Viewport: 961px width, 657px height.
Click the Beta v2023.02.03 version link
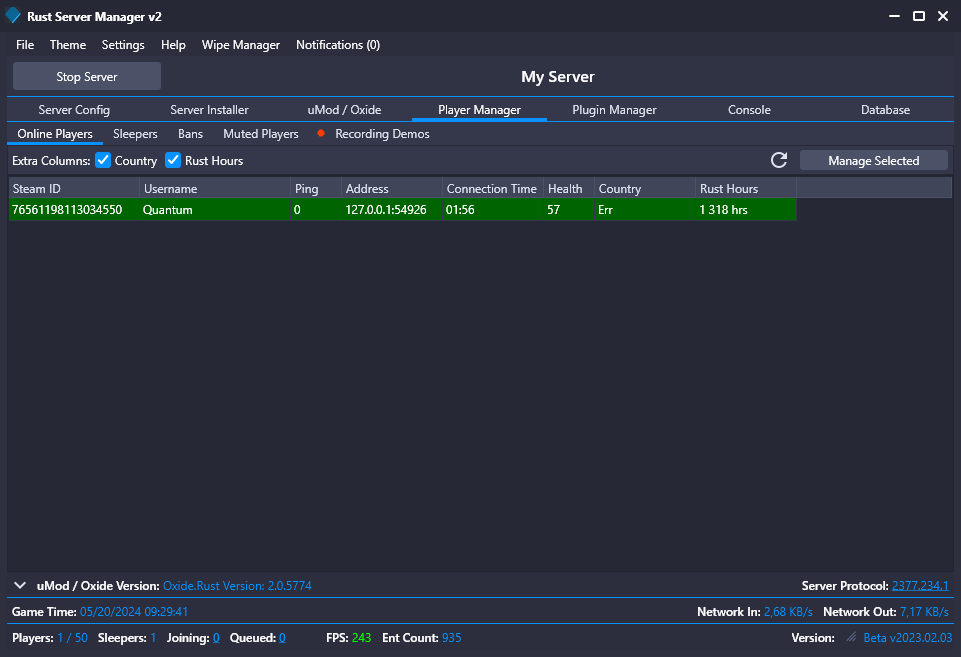[908, 638]
